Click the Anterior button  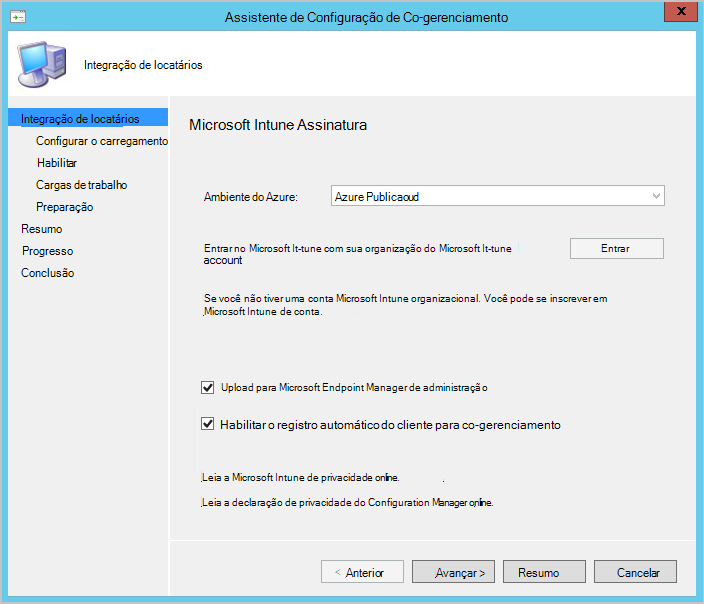point(362,571)
